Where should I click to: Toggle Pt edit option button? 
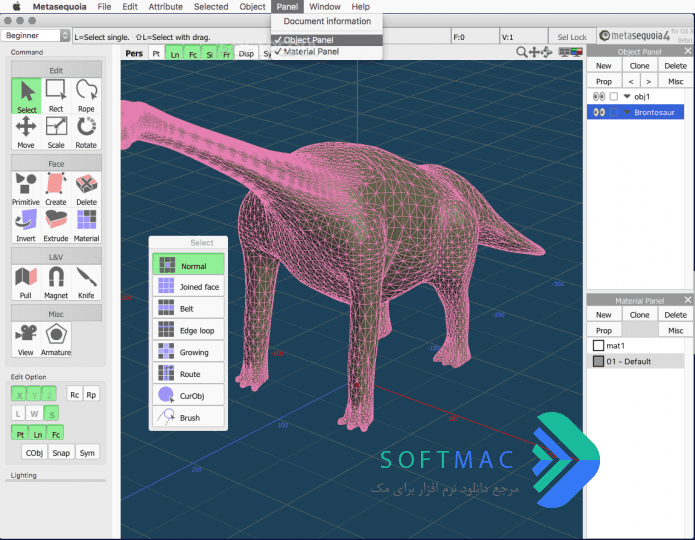pos(20,434)
